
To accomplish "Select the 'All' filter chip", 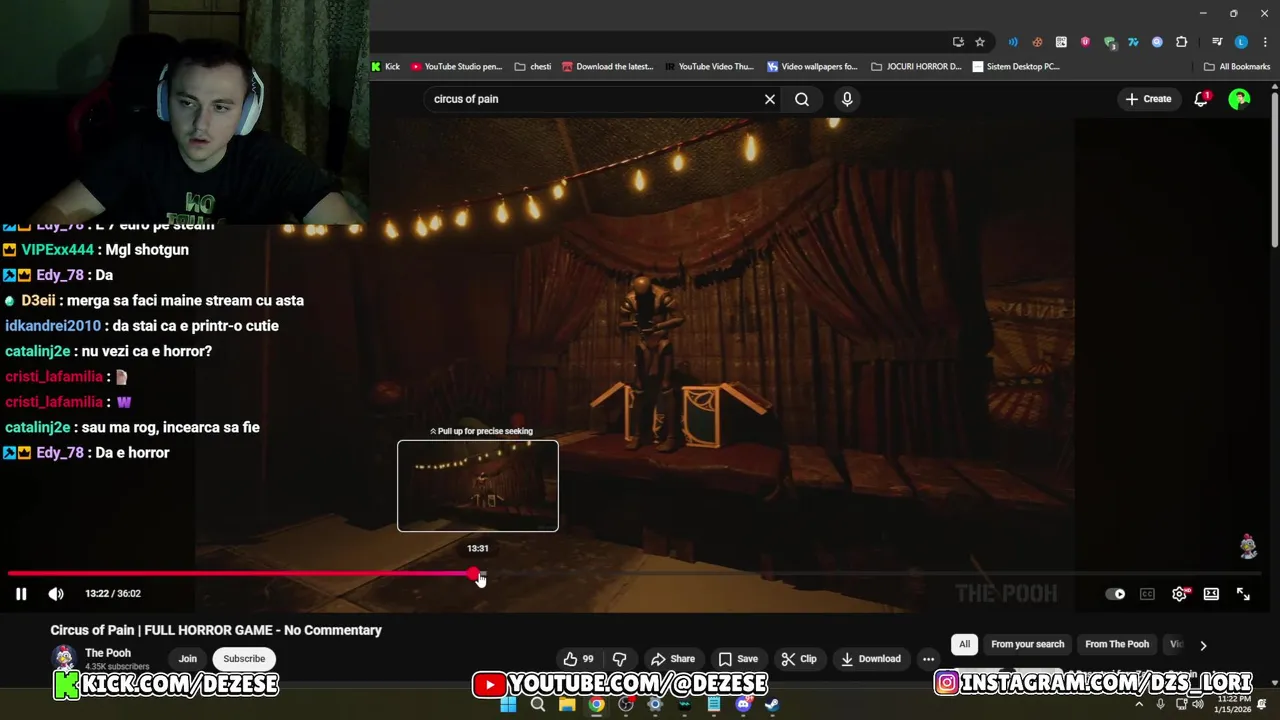I will [965, 644].
